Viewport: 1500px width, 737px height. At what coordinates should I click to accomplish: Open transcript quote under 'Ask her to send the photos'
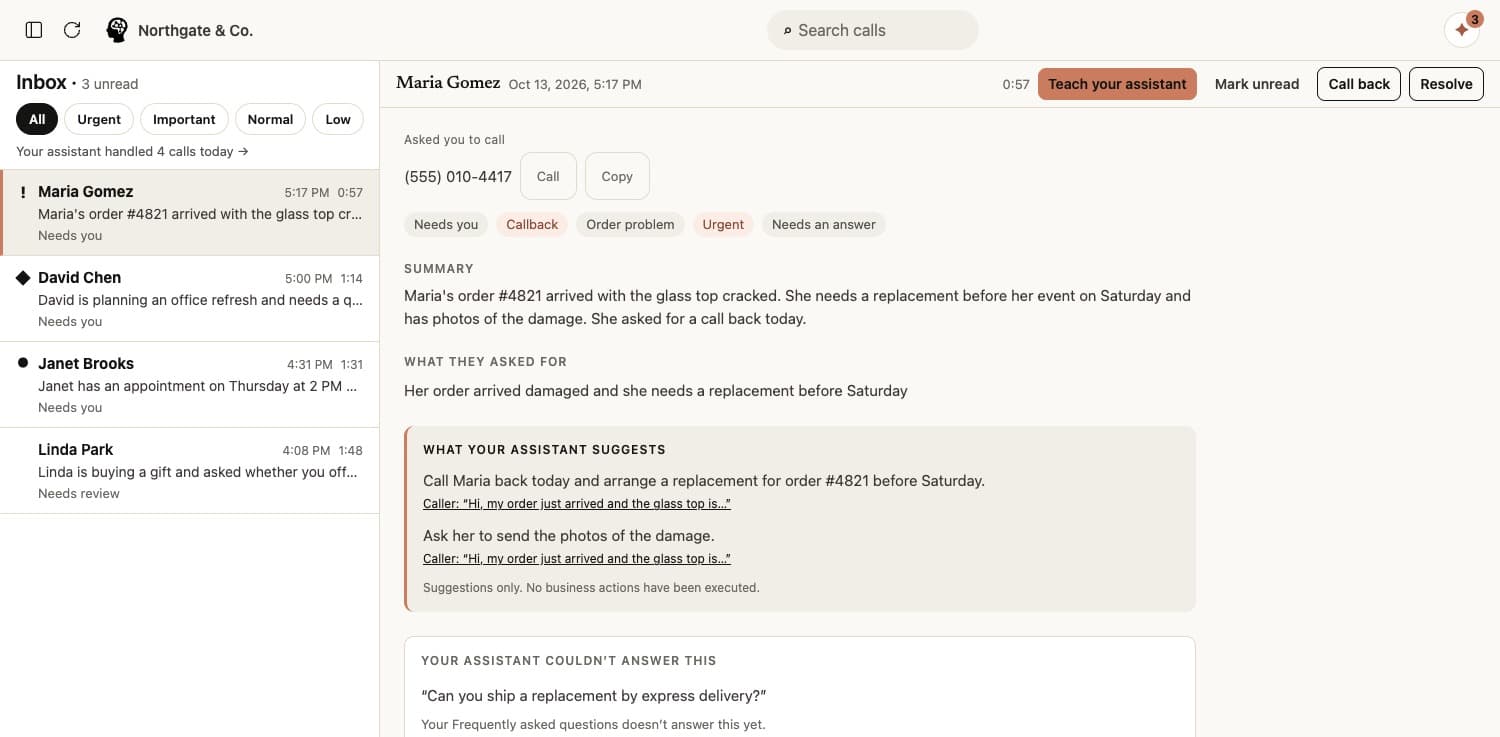[577, 559]
